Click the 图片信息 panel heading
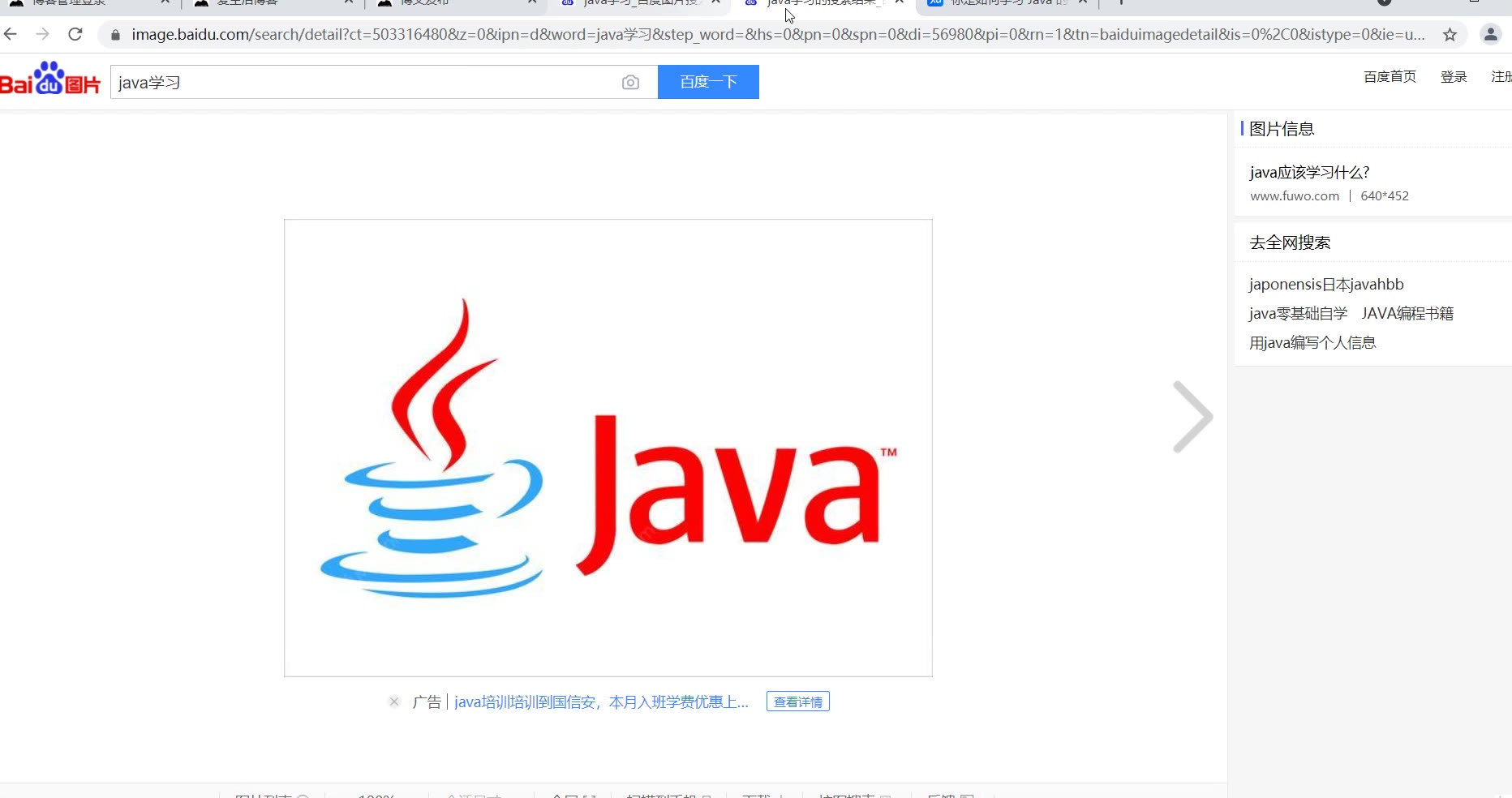Image resolution: width=1512 pixels, height=798 pixels. 1282,129
